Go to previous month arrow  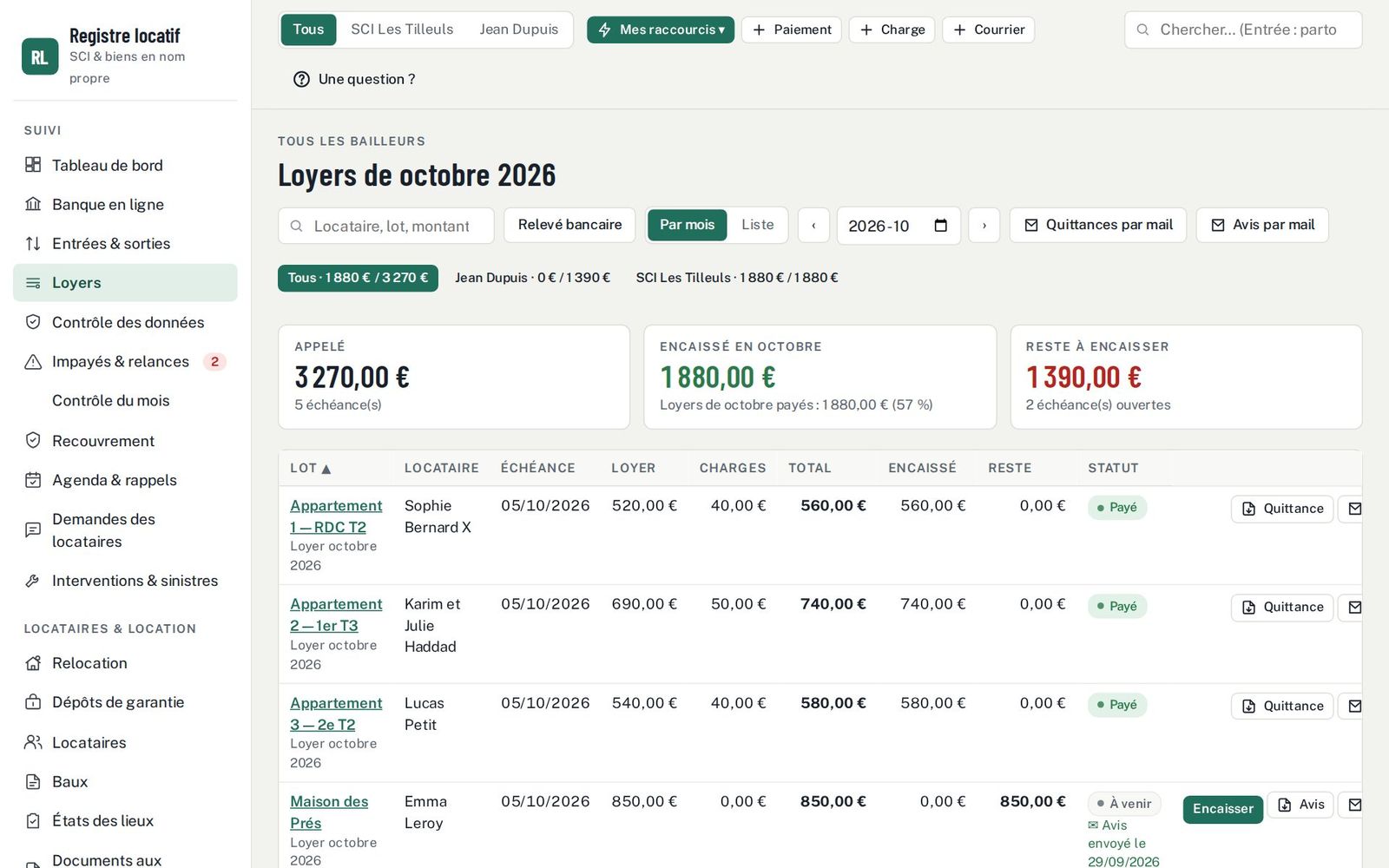pos(813,226)
